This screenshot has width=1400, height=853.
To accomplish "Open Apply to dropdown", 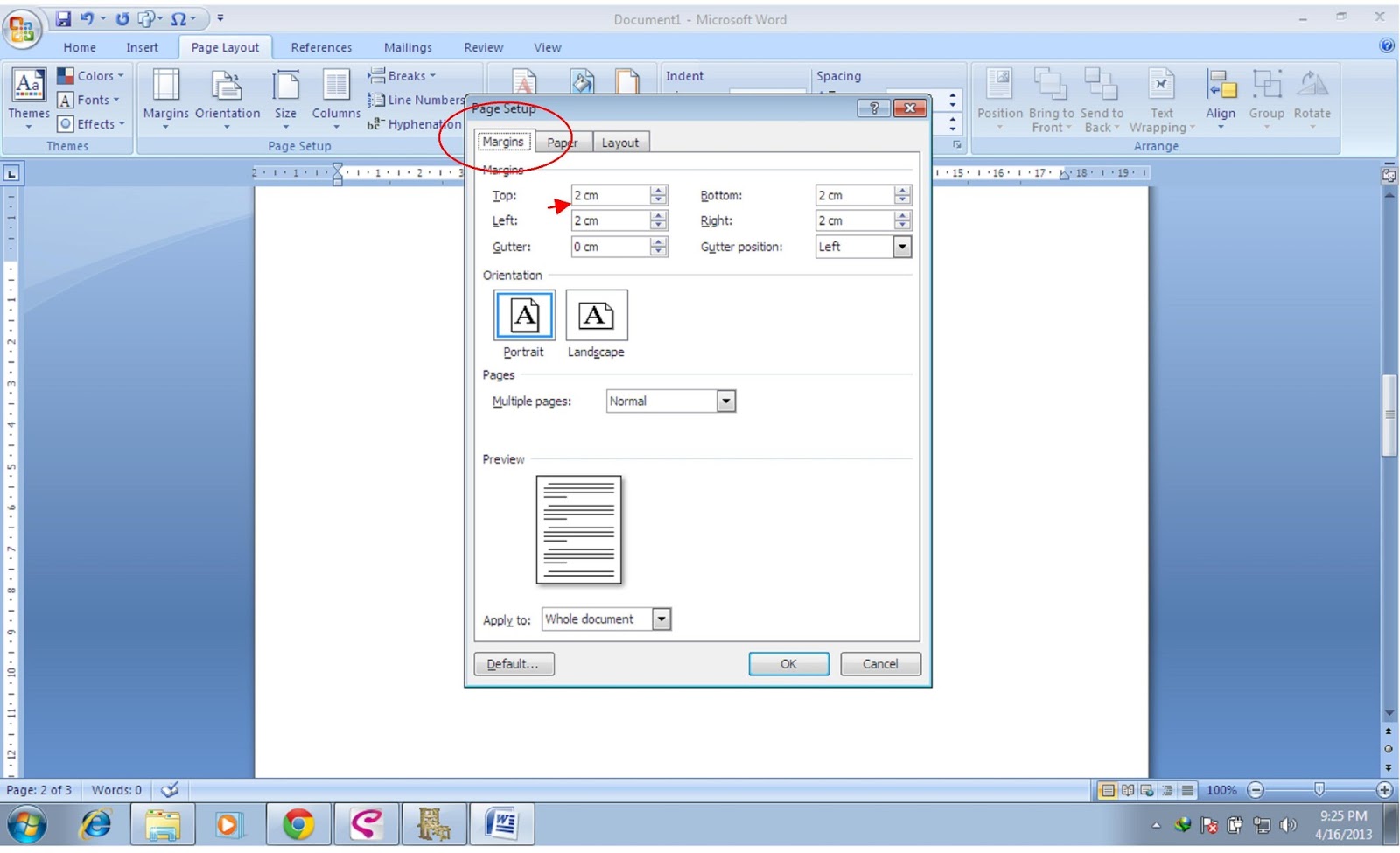I will pos(661,619).
